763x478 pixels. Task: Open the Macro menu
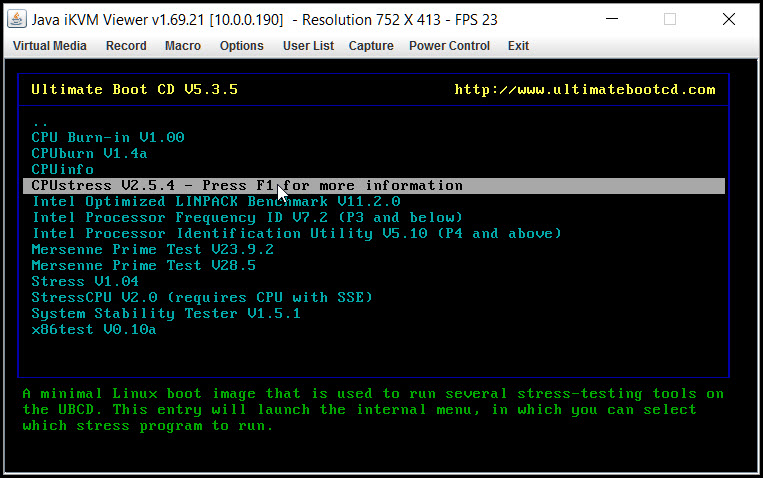click(182, 46)
